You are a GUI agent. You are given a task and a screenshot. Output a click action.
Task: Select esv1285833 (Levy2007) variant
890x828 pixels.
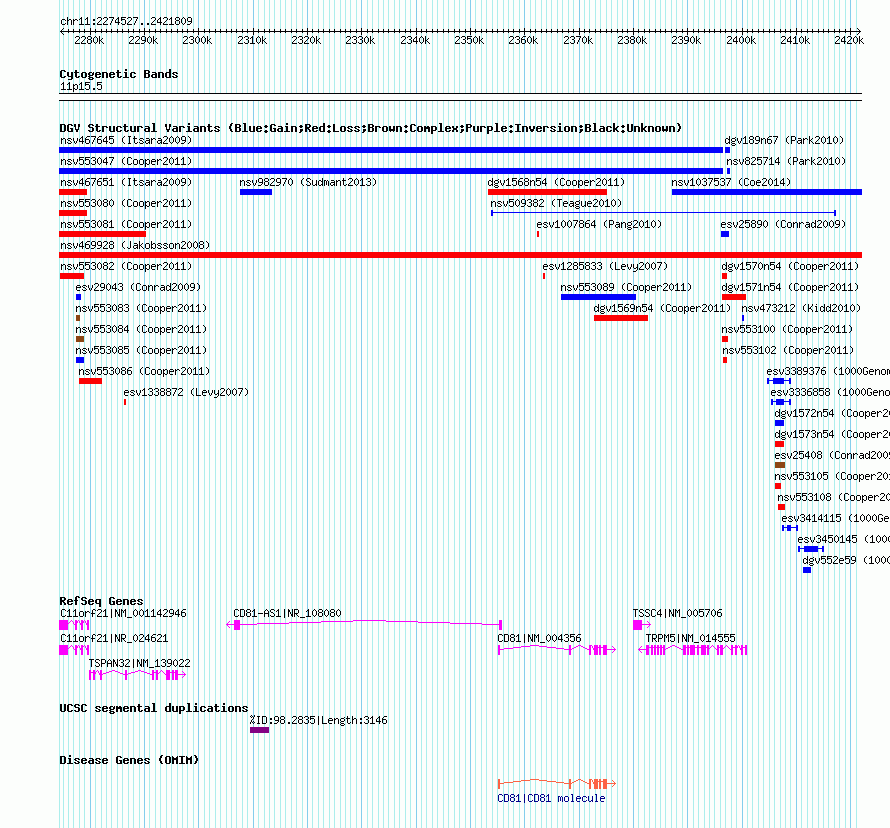coord(544,276)
